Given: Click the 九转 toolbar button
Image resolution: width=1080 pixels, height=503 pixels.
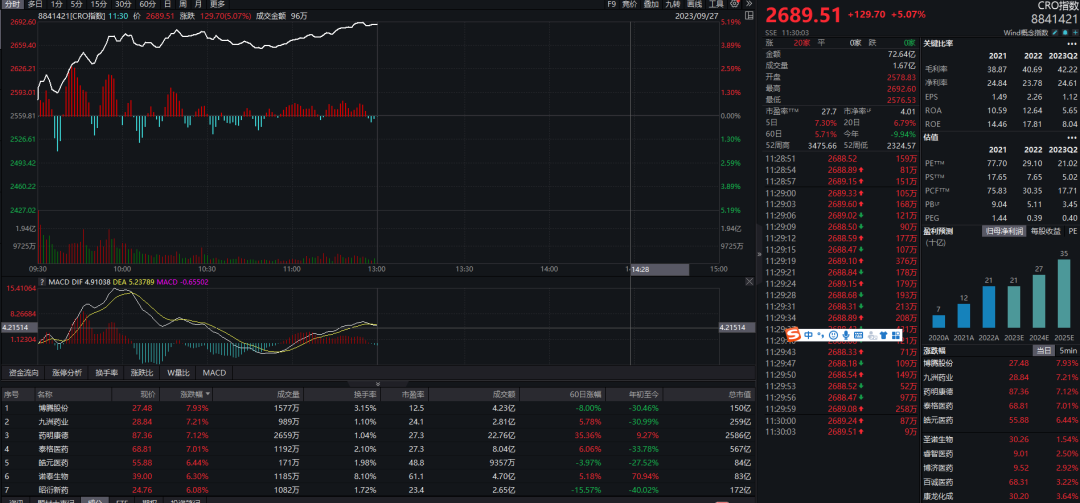Looking at the screenshot, I should (672, 4).
